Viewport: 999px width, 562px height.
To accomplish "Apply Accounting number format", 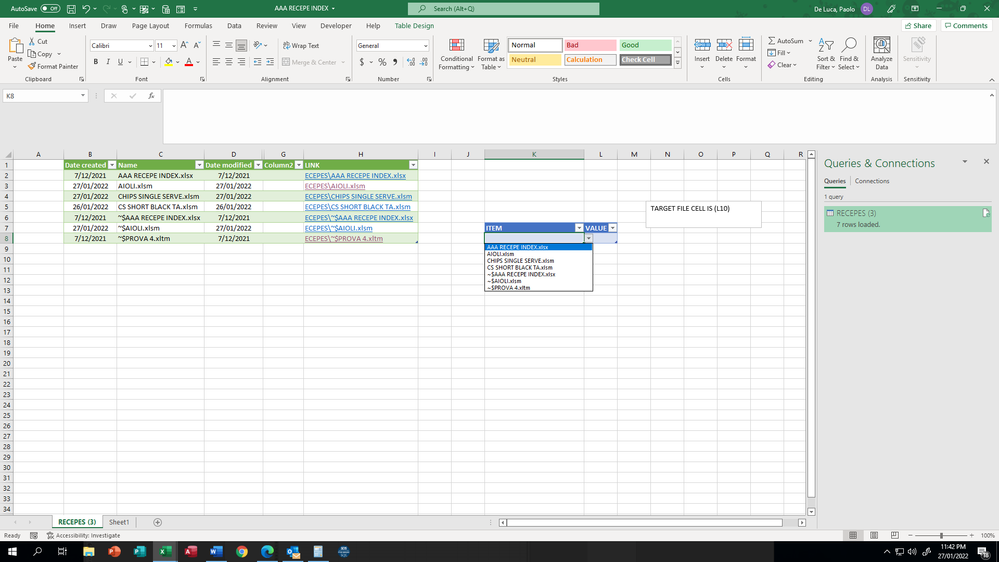I will point(362,62).
